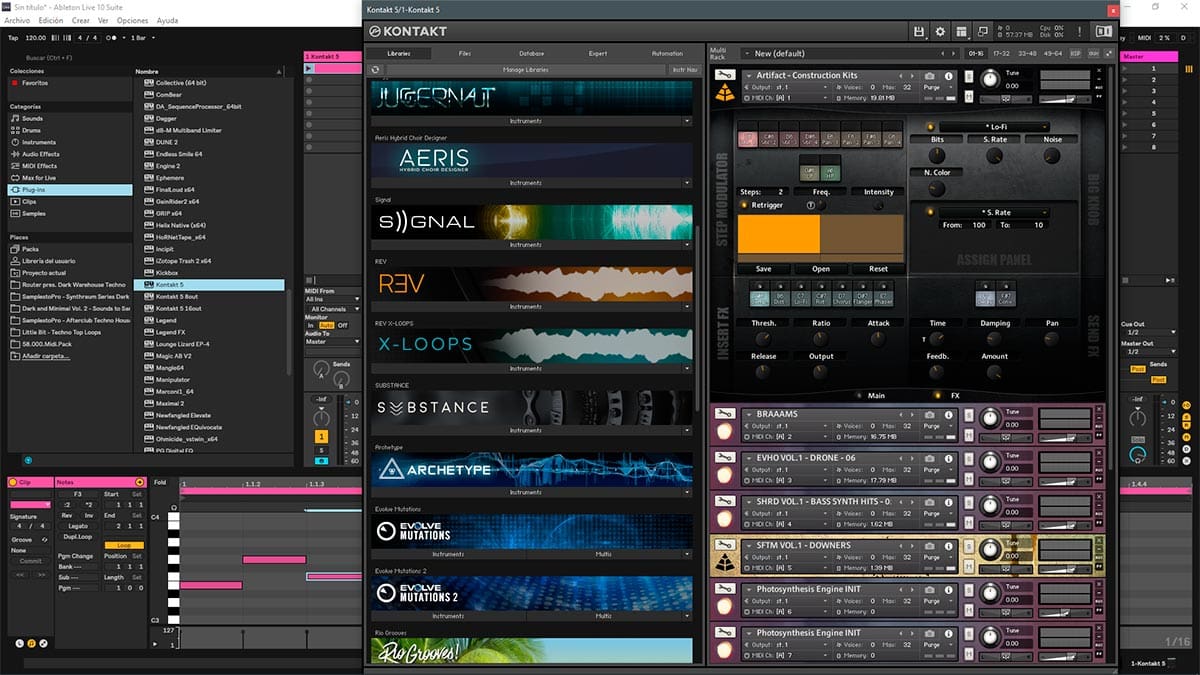Toggle the Retrigger light in Step Modulator
Screen dimensions: 1200x675
tap(743, 205)
